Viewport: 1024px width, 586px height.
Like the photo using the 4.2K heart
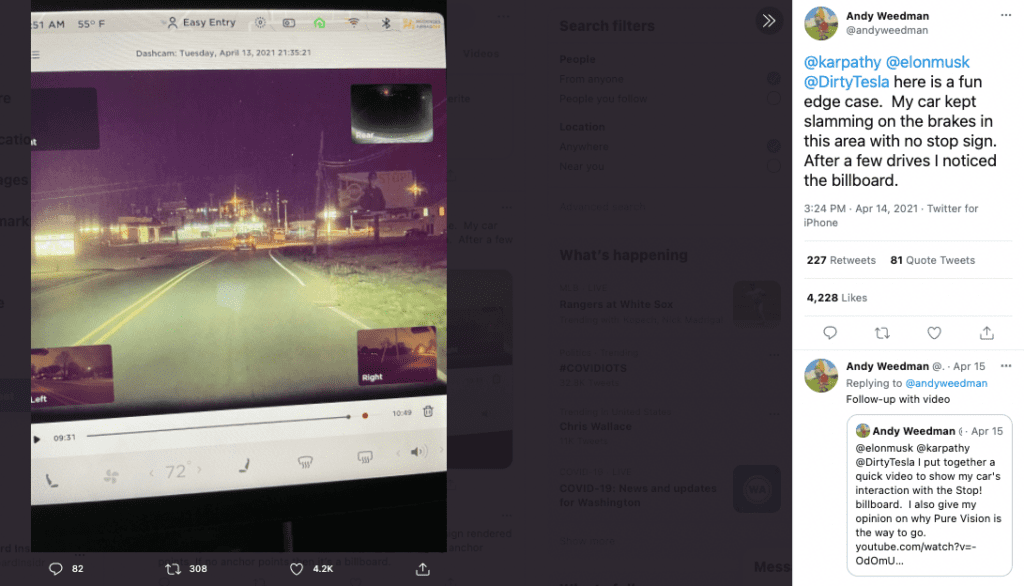pyautogui.click(x=296, y=568)
